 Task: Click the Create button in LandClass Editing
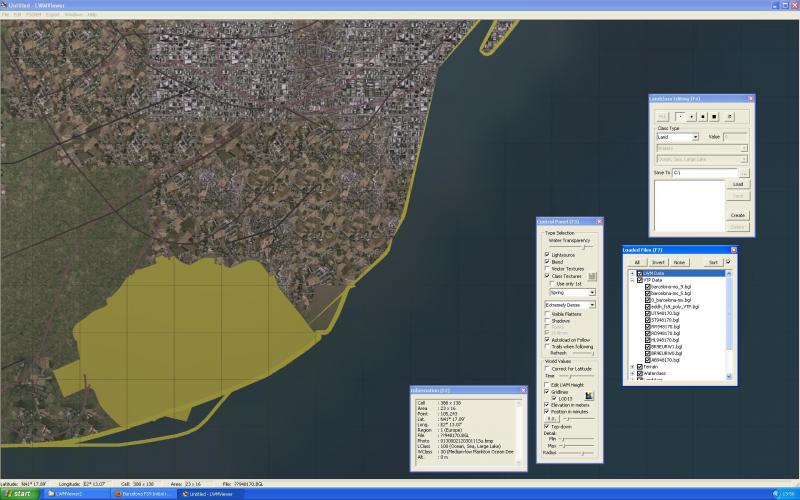[738, 214]
